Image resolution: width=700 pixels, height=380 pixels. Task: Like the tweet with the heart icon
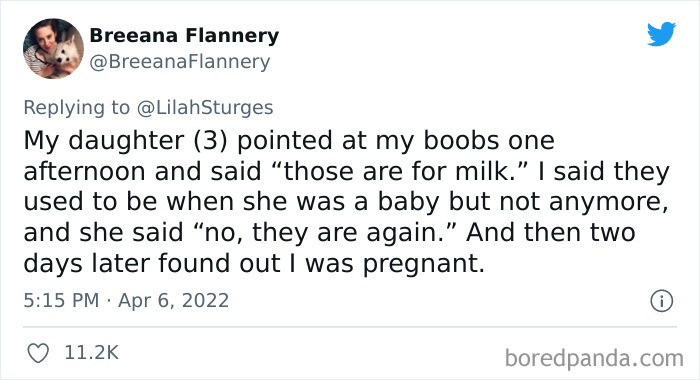tap(38, 353)
